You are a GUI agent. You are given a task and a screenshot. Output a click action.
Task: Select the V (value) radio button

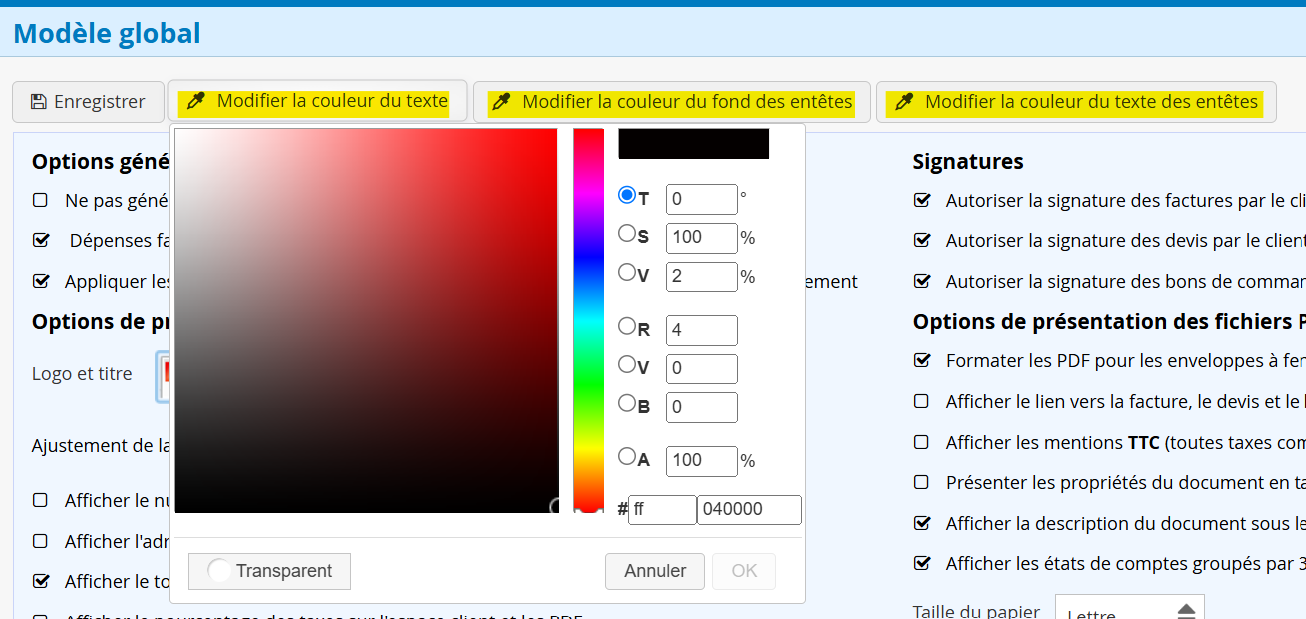[627, 272]
